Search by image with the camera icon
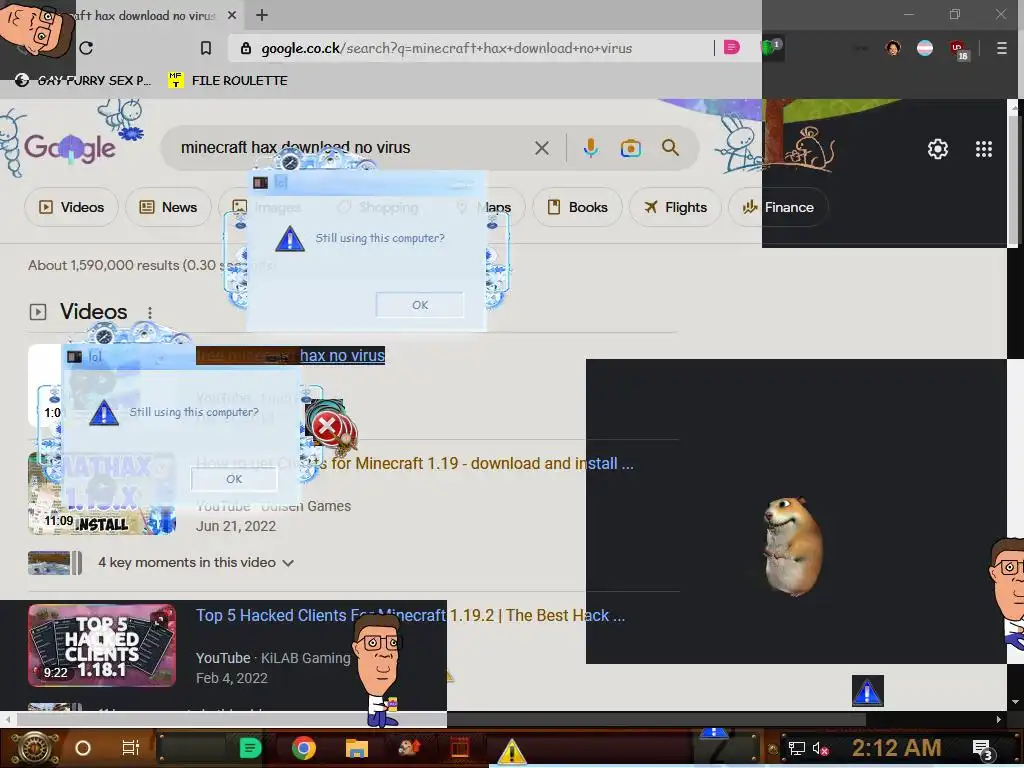 tap(630, 148)
